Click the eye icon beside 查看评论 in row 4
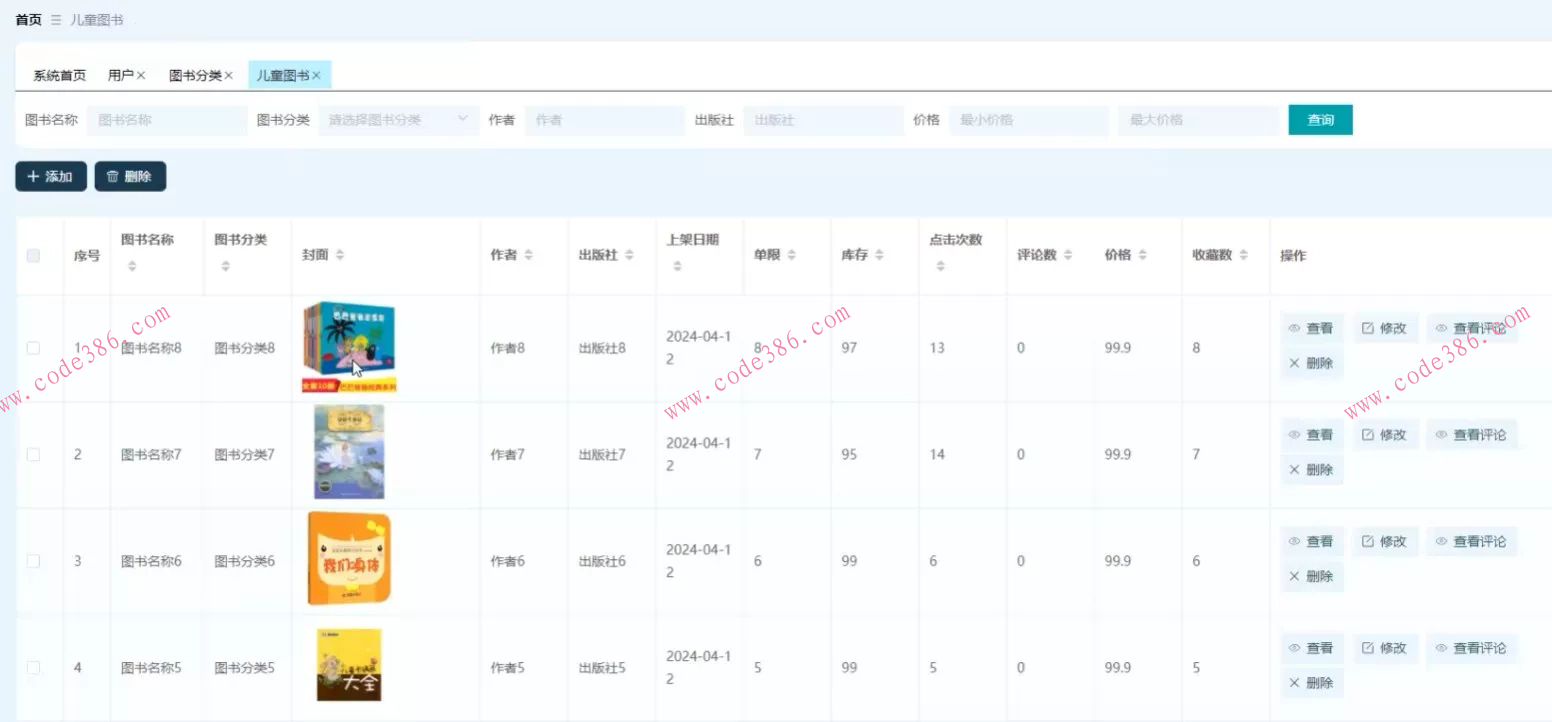This screenshot has width=1552, height=722. click(x=1441, y=648)
